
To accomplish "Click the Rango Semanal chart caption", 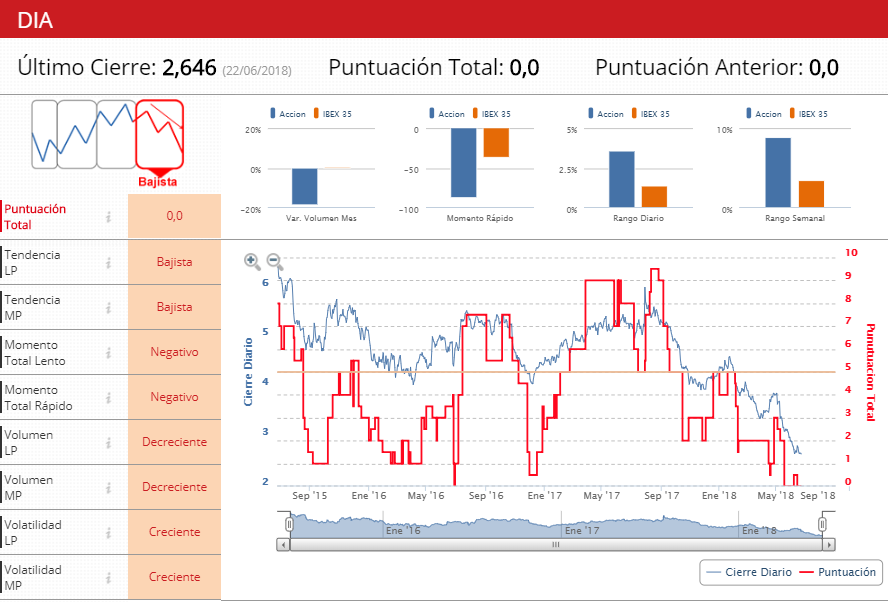I will point(795,218).
